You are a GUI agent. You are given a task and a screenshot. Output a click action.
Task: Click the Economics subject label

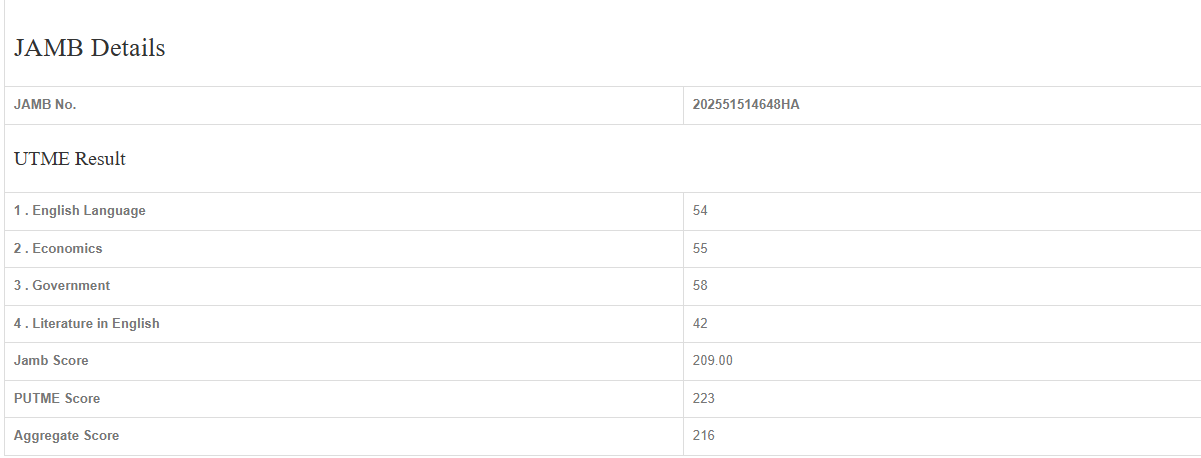pos(67,248)
